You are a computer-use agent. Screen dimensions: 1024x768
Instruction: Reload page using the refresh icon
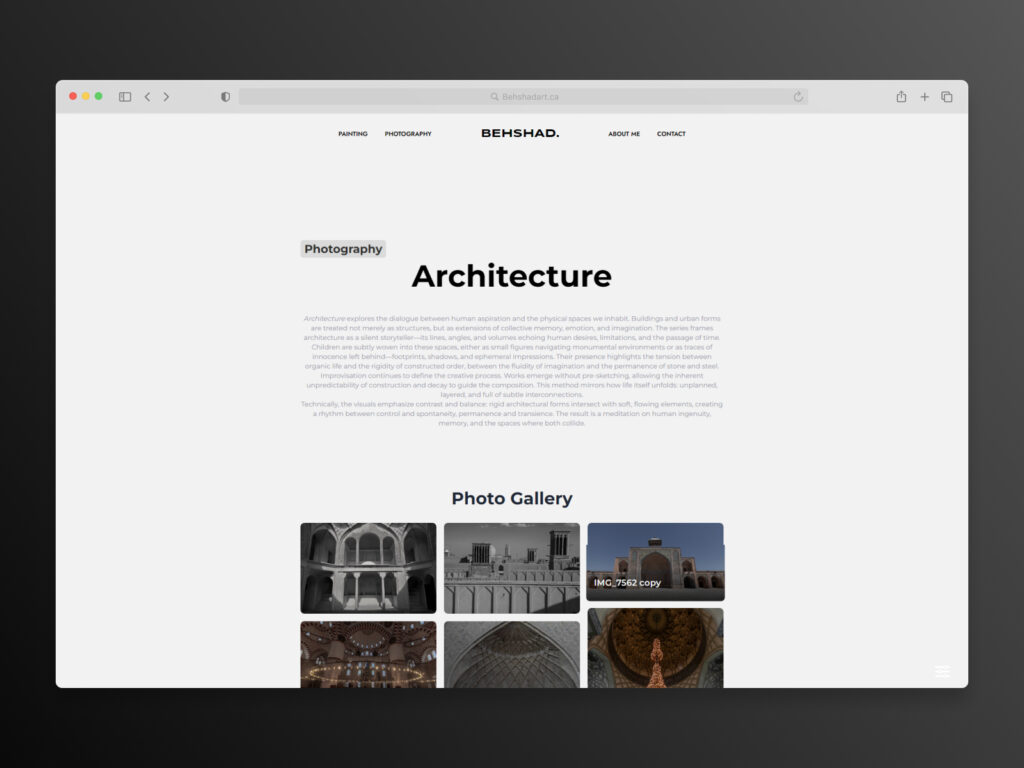798,97
